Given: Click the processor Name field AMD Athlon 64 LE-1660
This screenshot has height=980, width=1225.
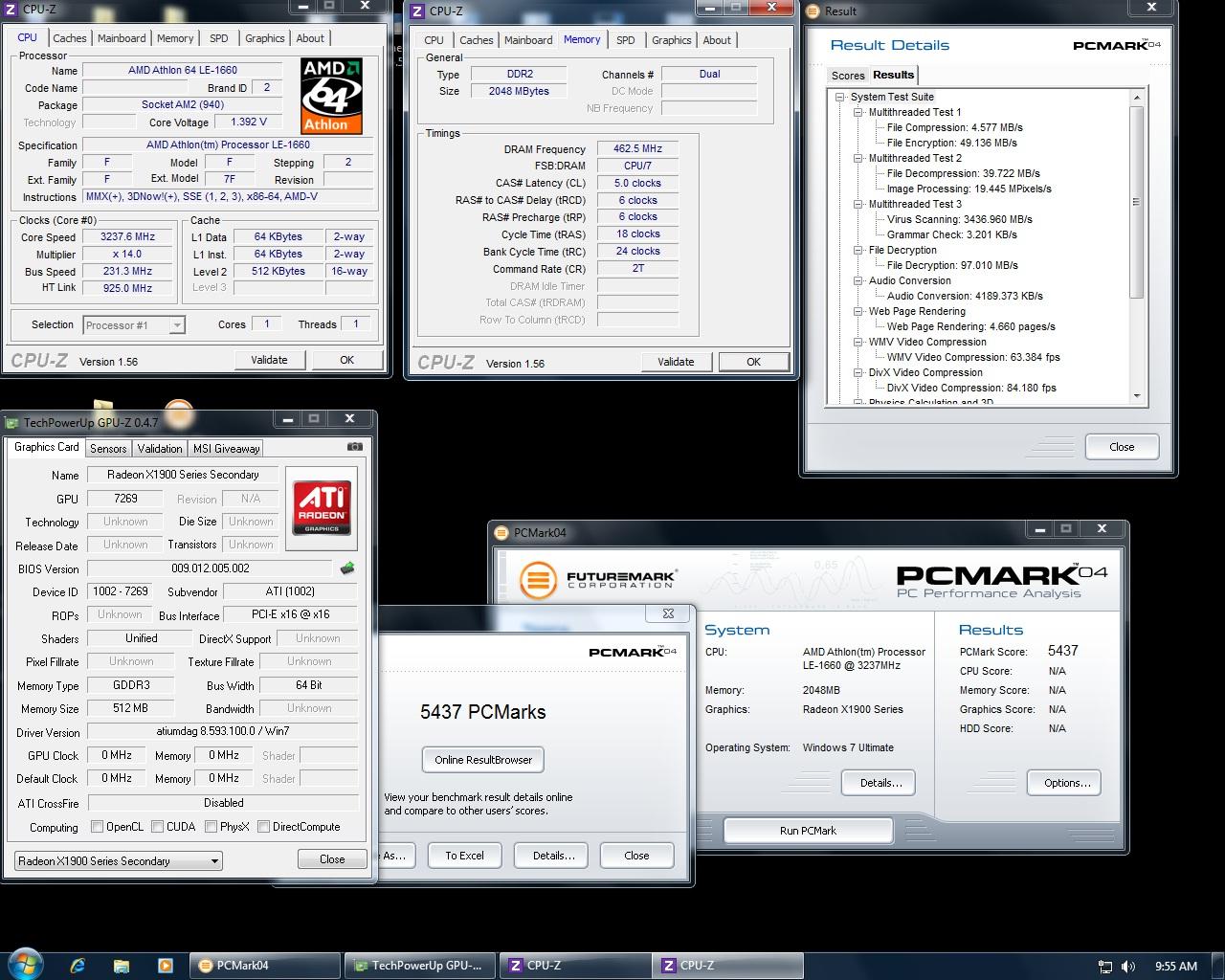Looking at the screenshot, I should [x=182, y=70].
